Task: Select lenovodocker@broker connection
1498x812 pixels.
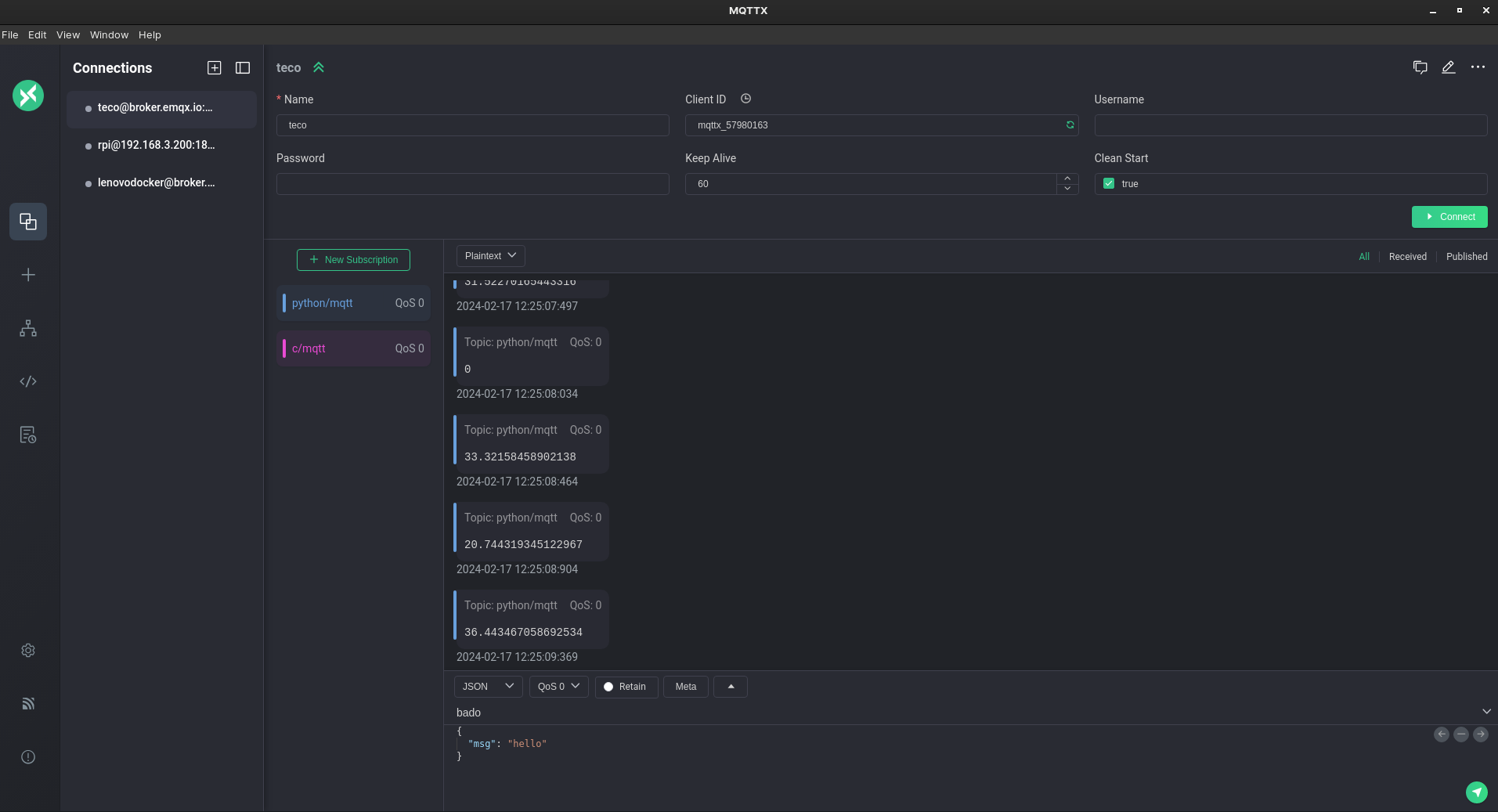Action: tap(161, 183)
